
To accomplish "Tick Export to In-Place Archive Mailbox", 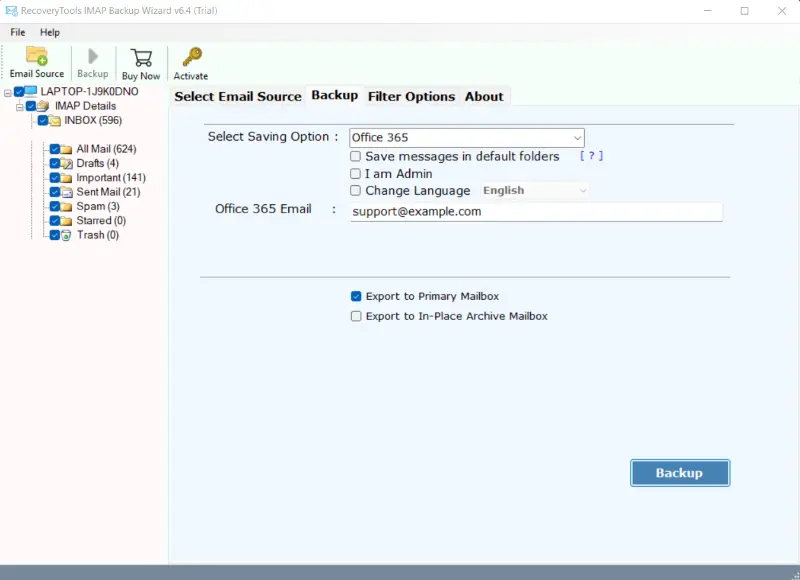I will (356, 316).
